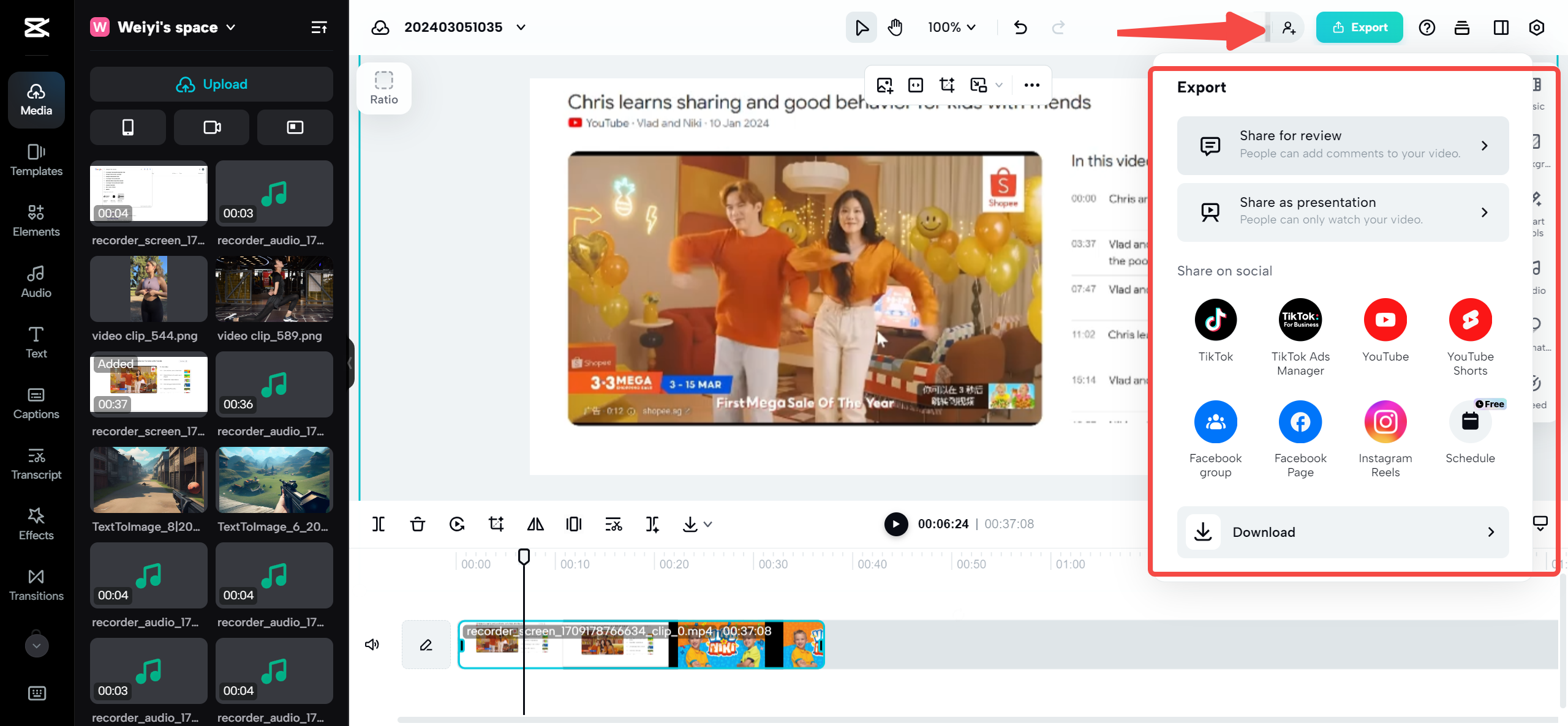Delete the selected clip with the trash icon
This screenshot has height=726, width=1568.
(417, 524)
